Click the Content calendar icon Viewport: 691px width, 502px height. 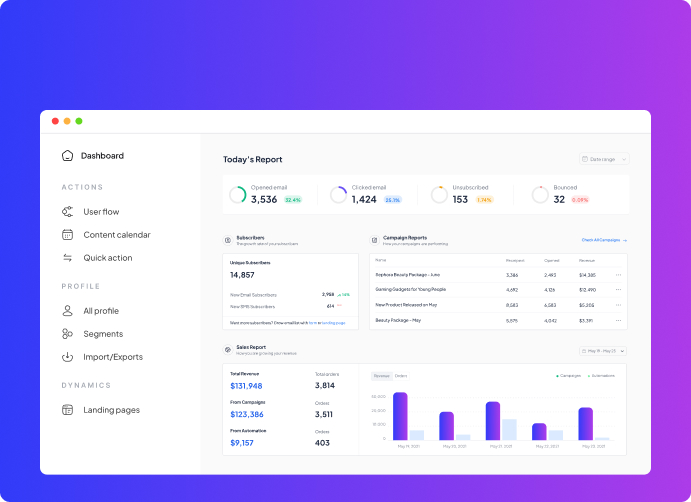point(67,235)
